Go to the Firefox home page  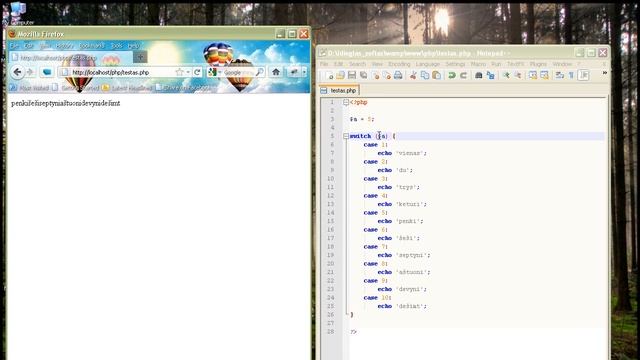[276, 72]
